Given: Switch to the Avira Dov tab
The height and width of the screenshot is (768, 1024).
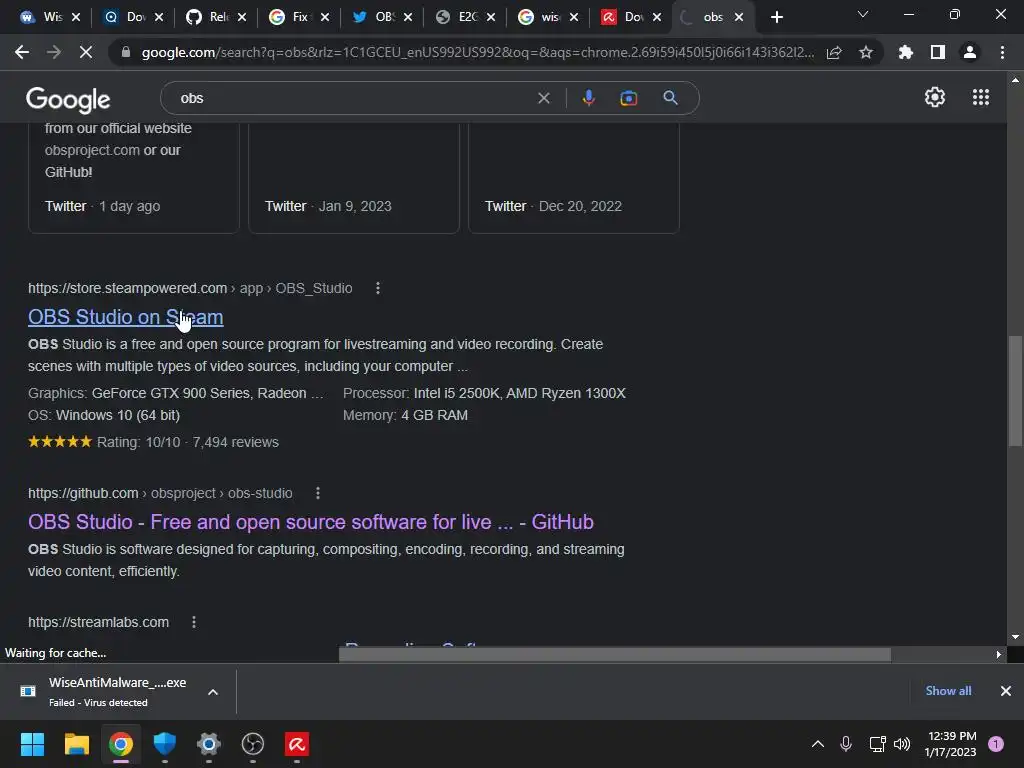Looking at the screenshot, I should coord(624,17).
